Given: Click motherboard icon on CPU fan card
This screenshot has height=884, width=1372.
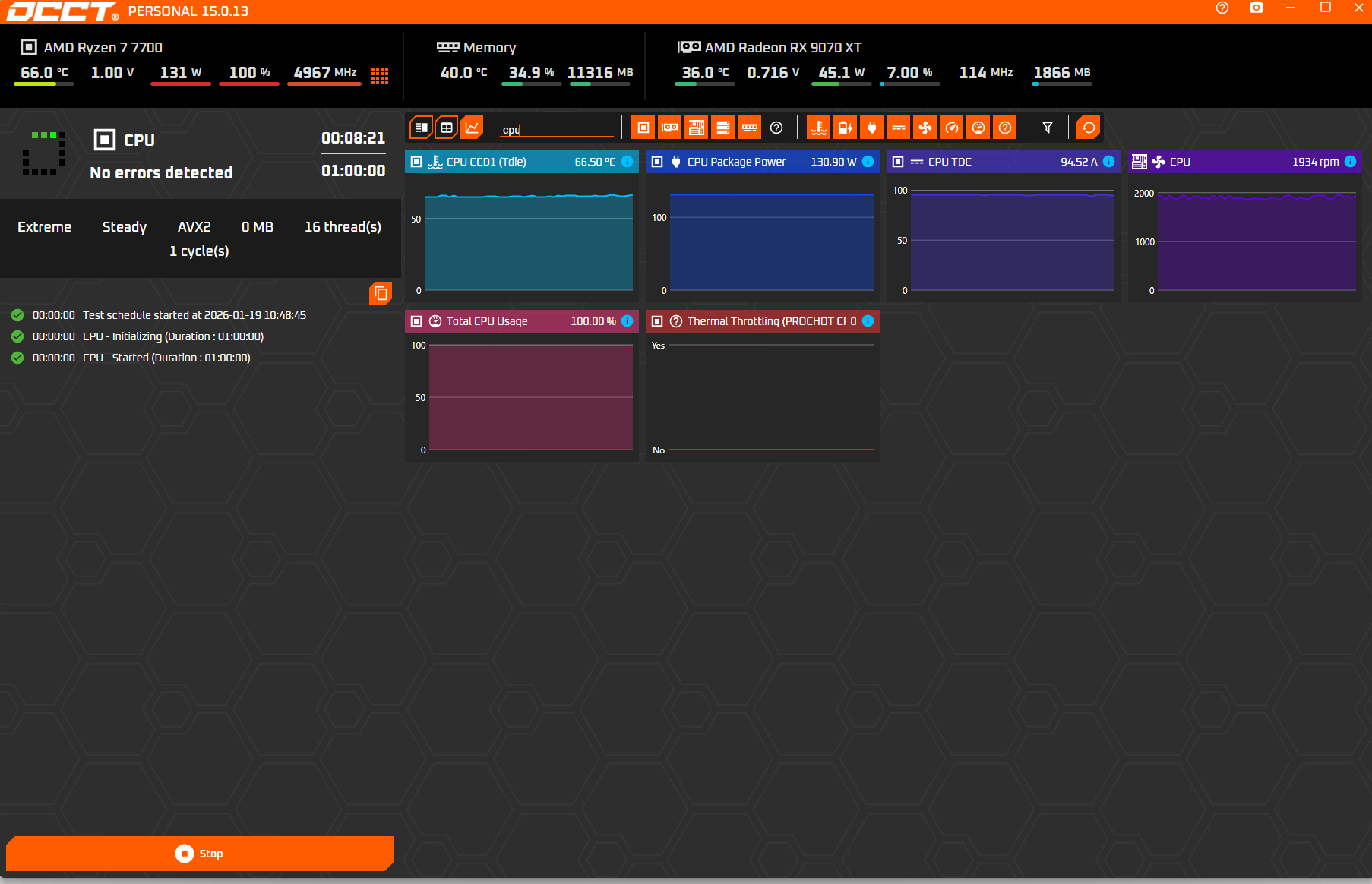Looking at the screenshot, I should pos(1139,162).
